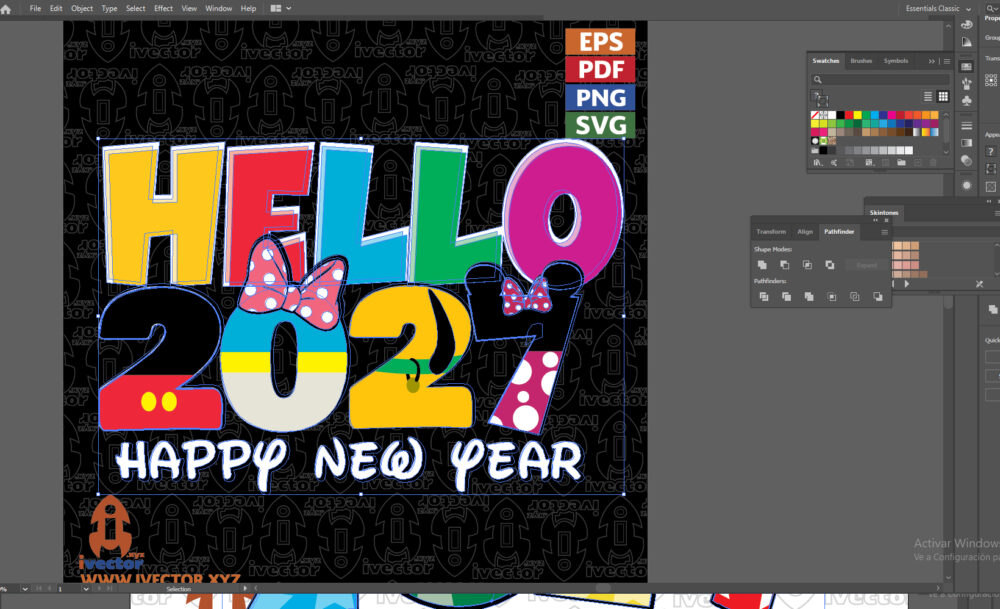Open Swatch Libraries menu icon

click(x=818, y=163)
